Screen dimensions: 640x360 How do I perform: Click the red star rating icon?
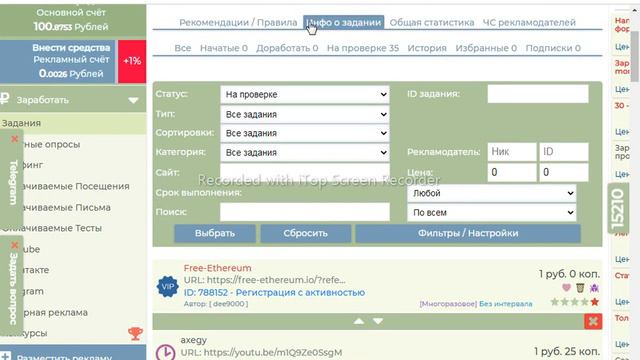(595, 302)
